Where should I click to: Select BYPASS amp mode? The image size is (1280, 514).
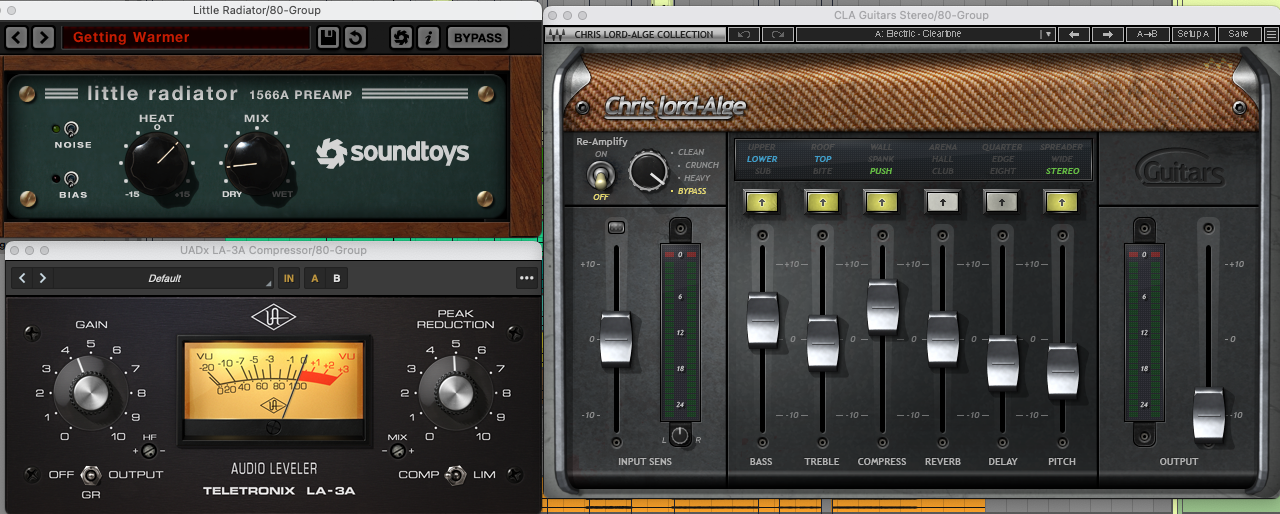click(x=692, y=191)
